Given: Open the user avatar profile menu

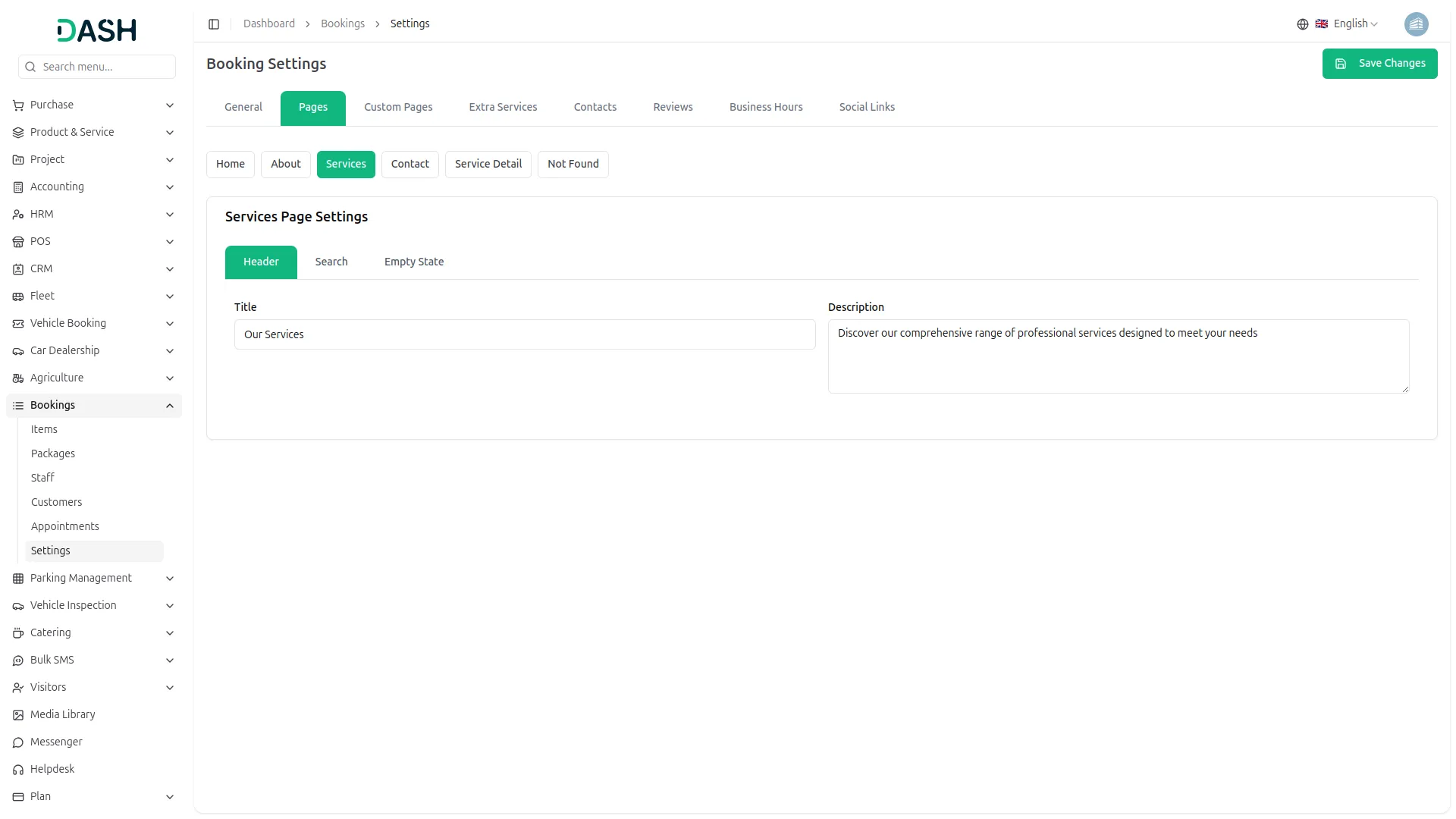Looking at the screenshot, I should point(1416,24).
